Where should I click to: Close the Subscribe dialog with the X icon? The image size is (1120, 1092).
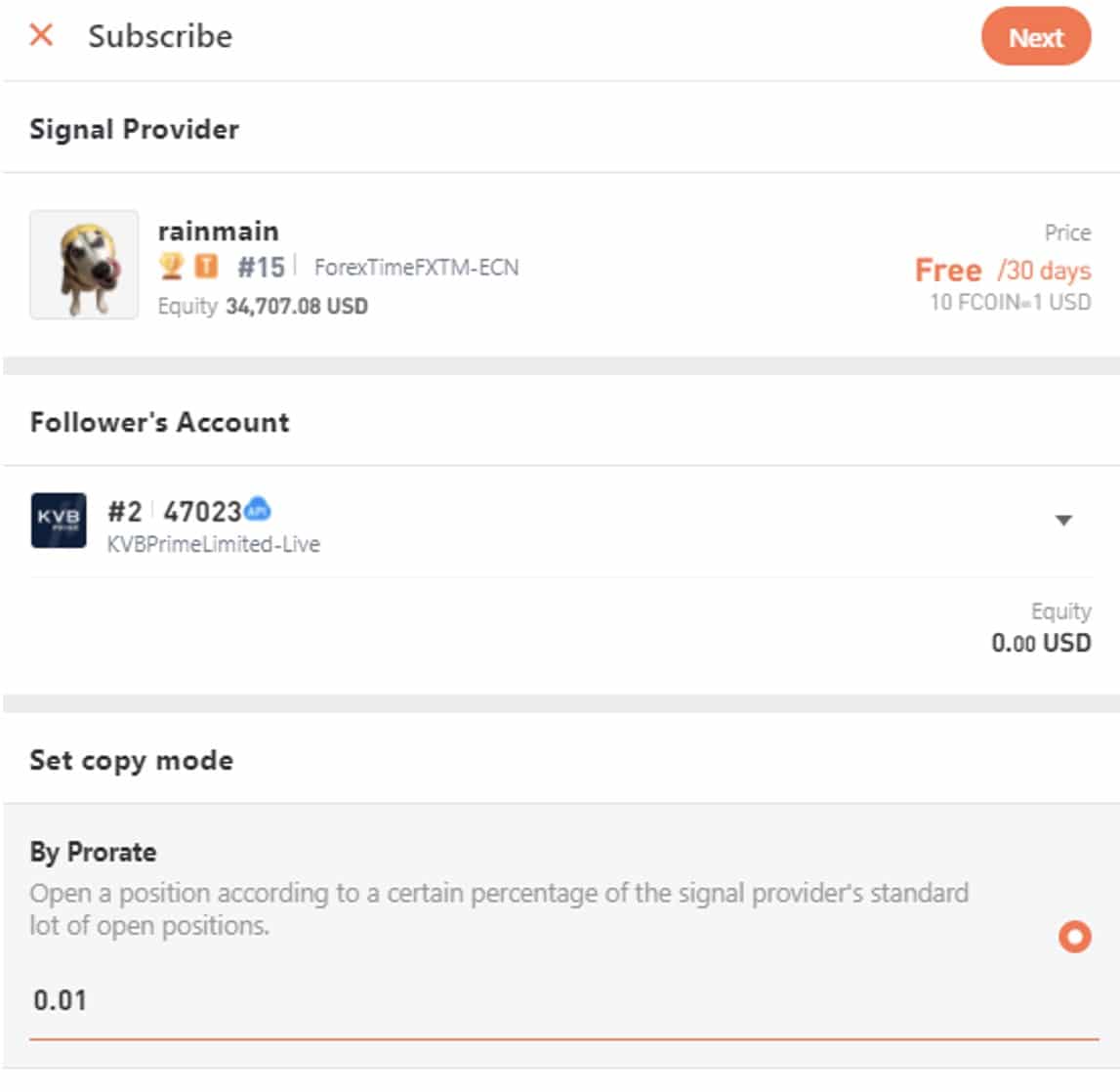(42, 36)
